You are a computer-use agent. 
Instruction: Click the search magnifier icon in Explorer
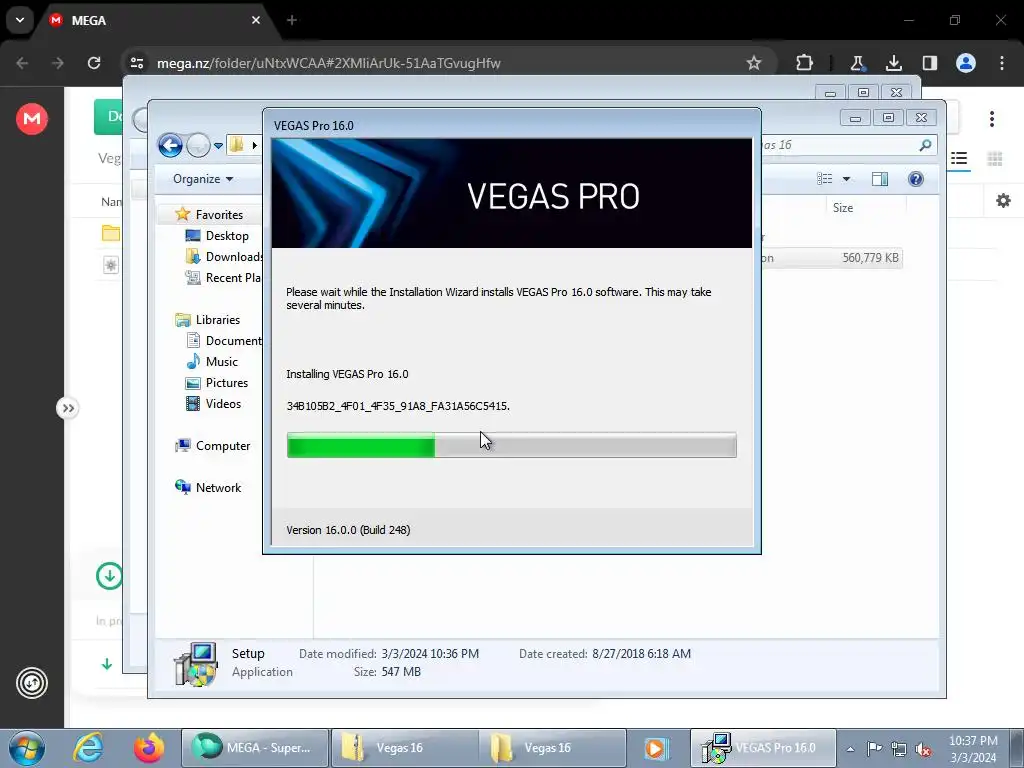pyautogui.click(x=925, y=145)
